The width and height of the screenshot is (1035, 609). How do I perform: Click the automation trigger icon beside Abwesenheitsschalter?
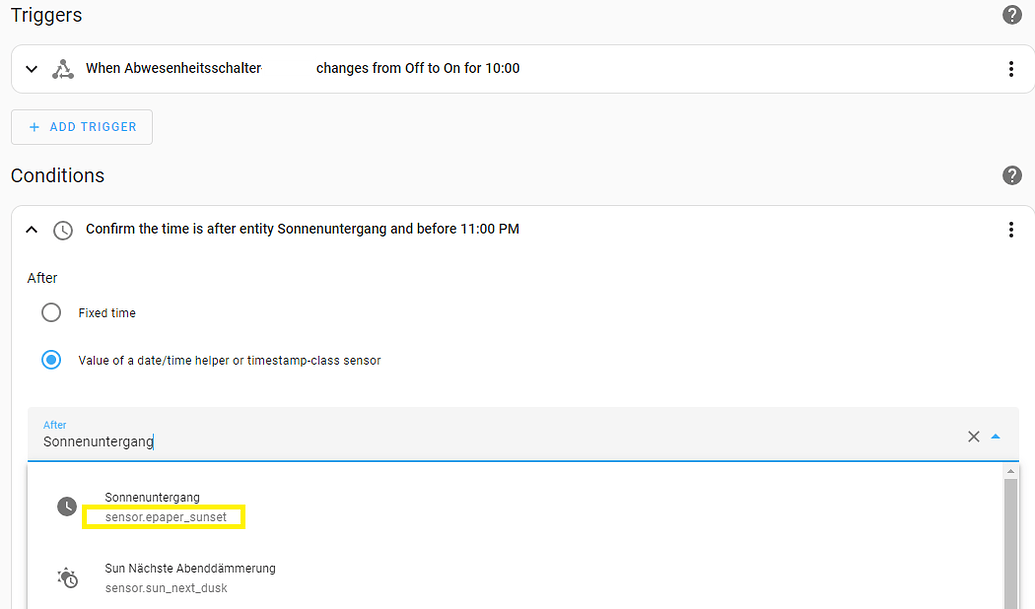point(62,68)
